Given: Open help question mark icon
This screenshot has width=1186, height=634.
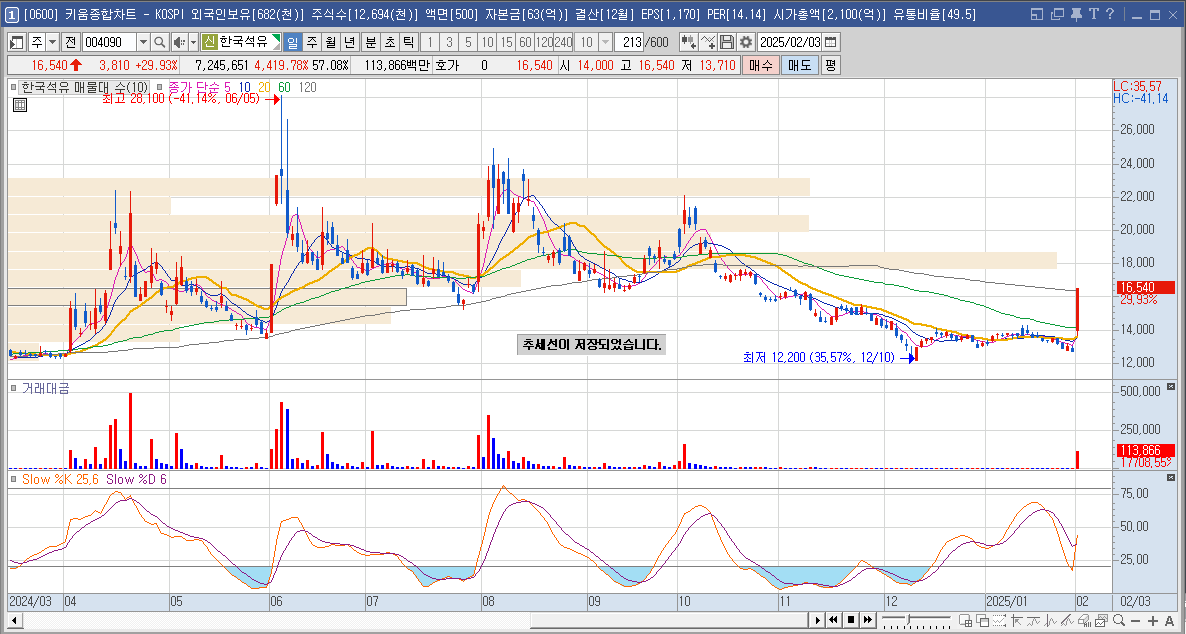Looking at the screenshot, I should coord(1110,14).
